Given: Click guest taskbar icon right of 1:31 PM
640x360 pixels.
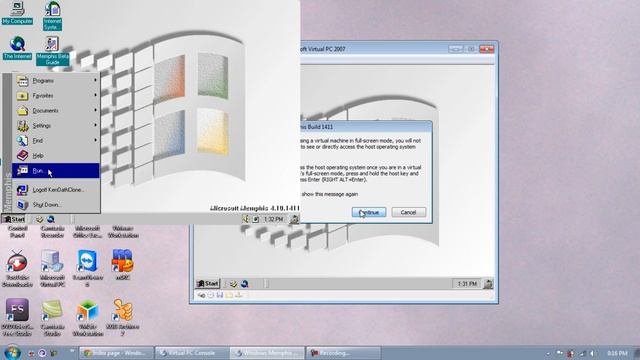Looking at the screenshot, I should point(488,284).
